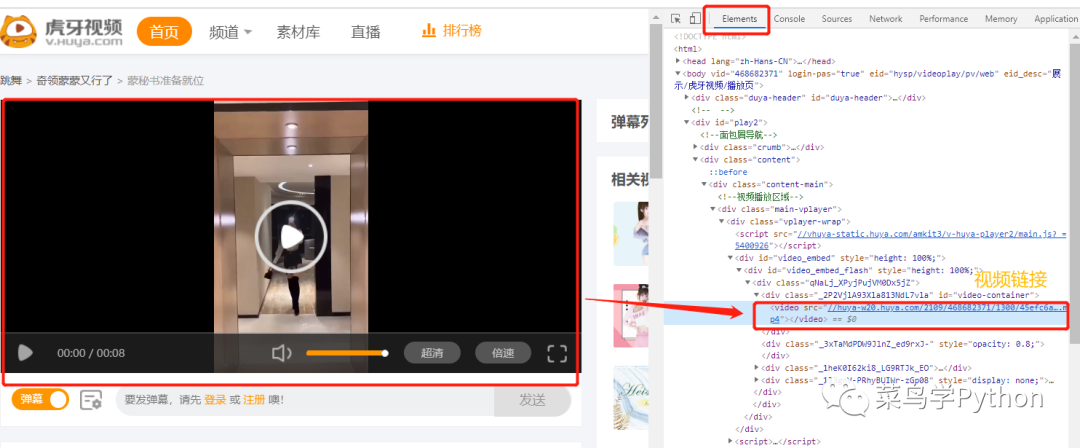Enter fullscreen mode on video
This screenshot has width=1080, height=448.
(557, 354)
